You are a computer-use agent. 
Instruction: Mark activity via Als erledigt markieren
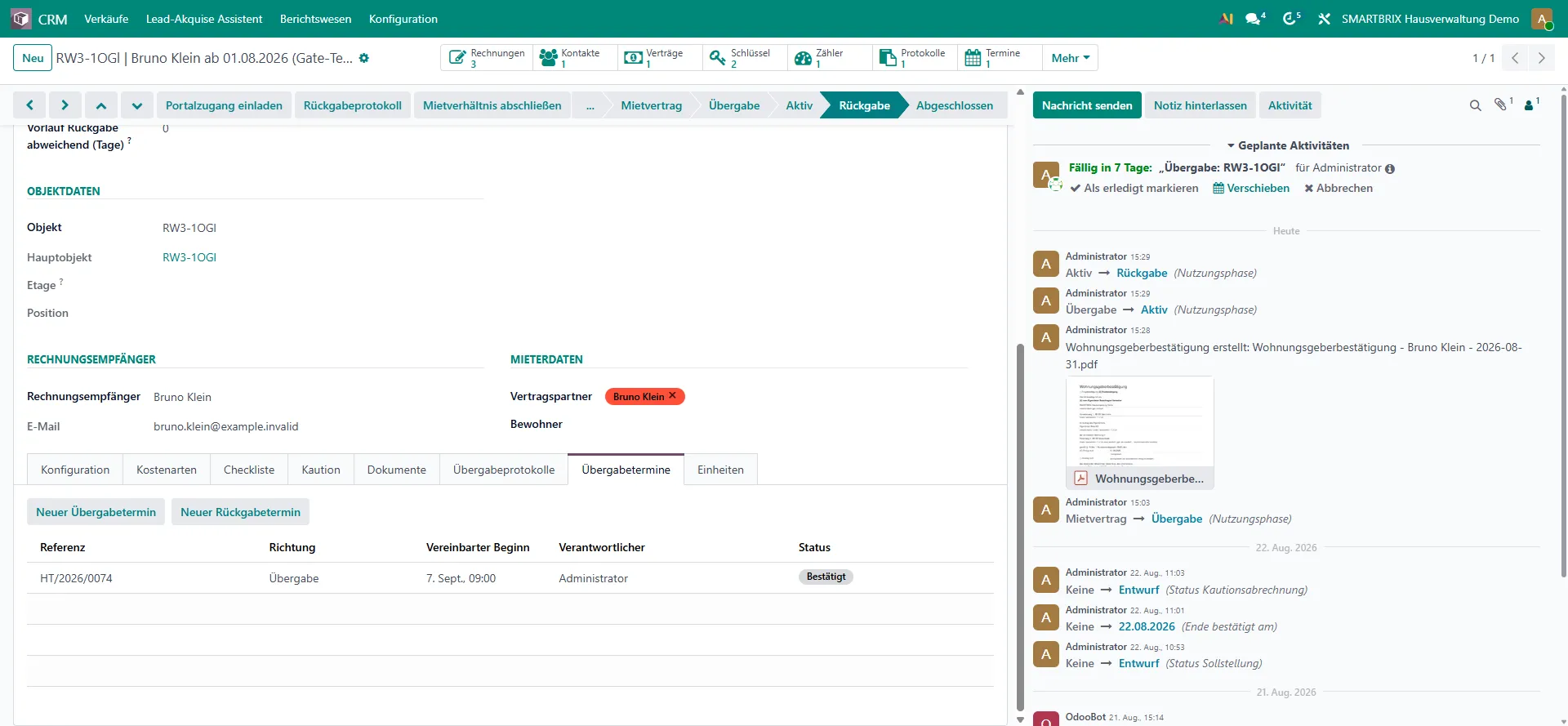click(1134, 188)
